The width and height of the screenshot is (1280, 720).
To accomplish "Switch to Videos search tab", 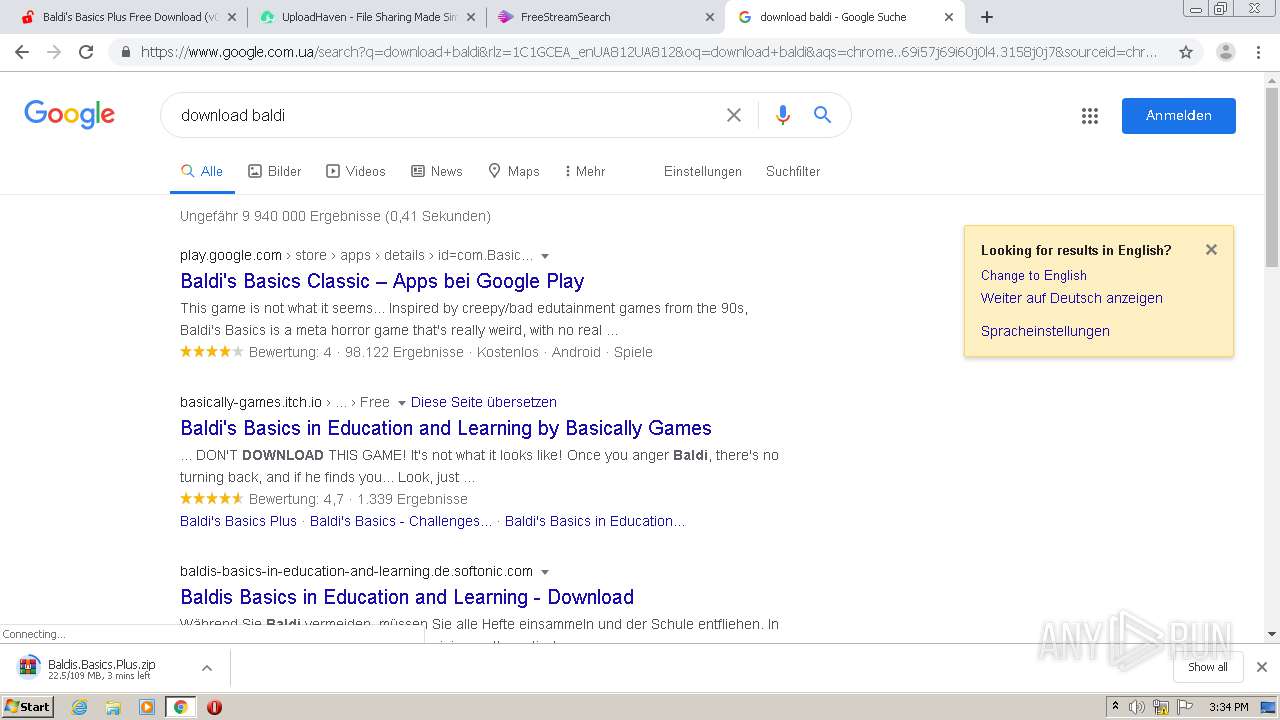I will click(x=356, y=171).
